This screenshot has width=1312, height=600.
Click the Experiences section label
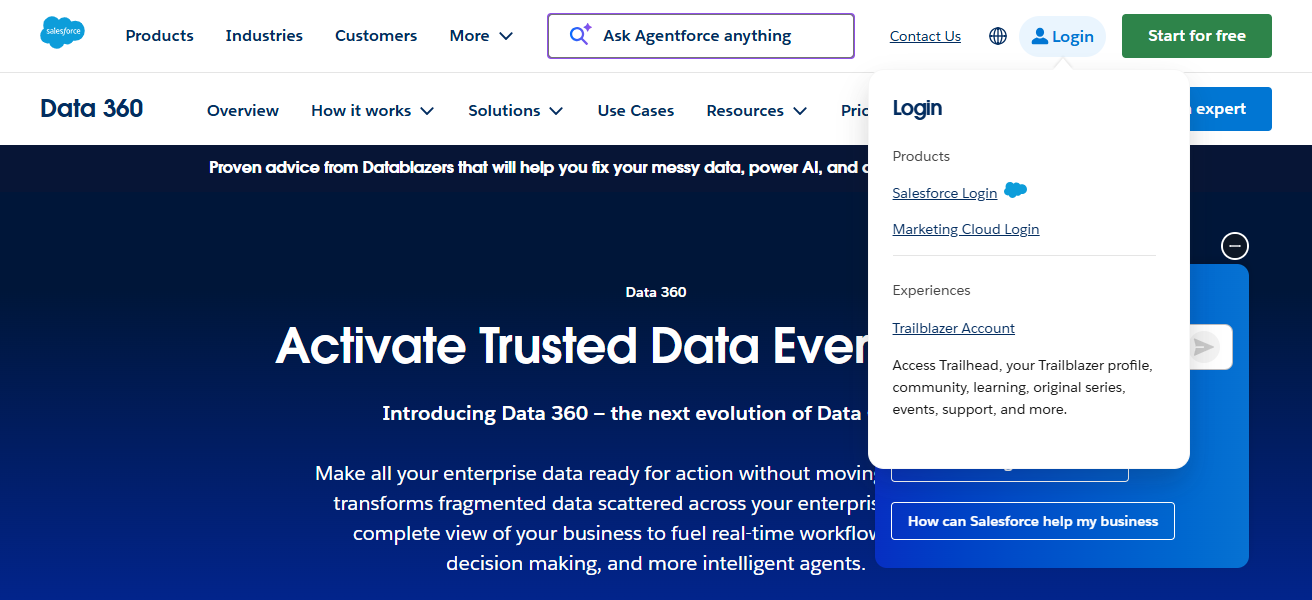(x=931, y=290)
